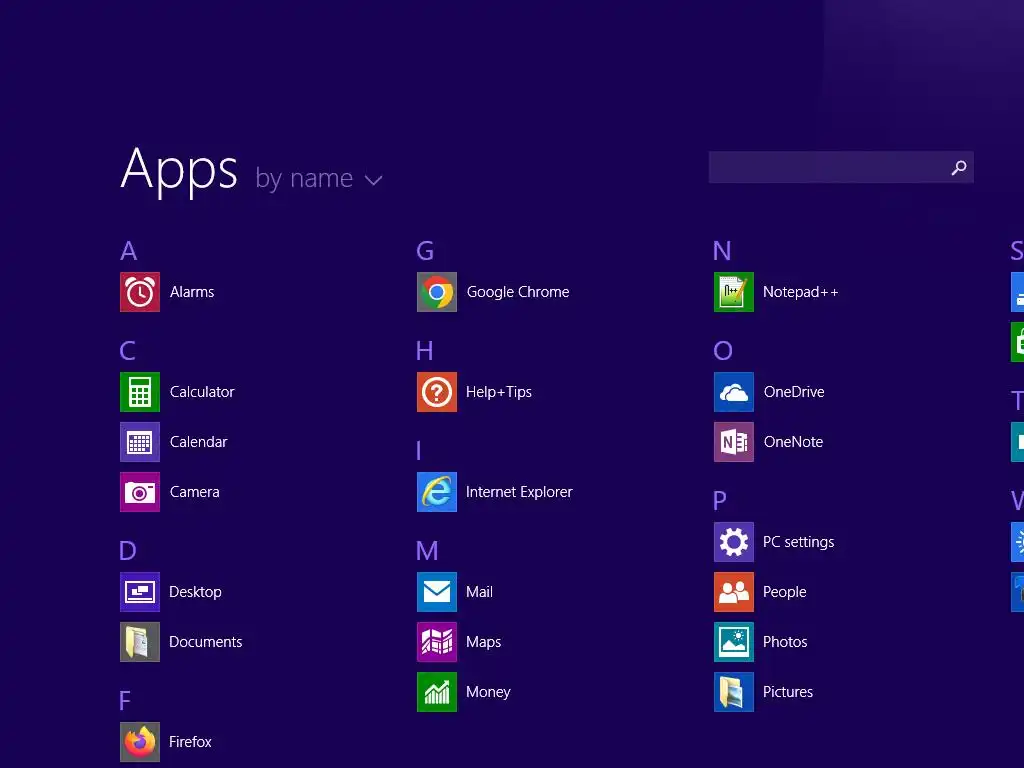This screenshot has width=1024, height=768.
Task: Select the letter C group header
Action: pos(127,351)
